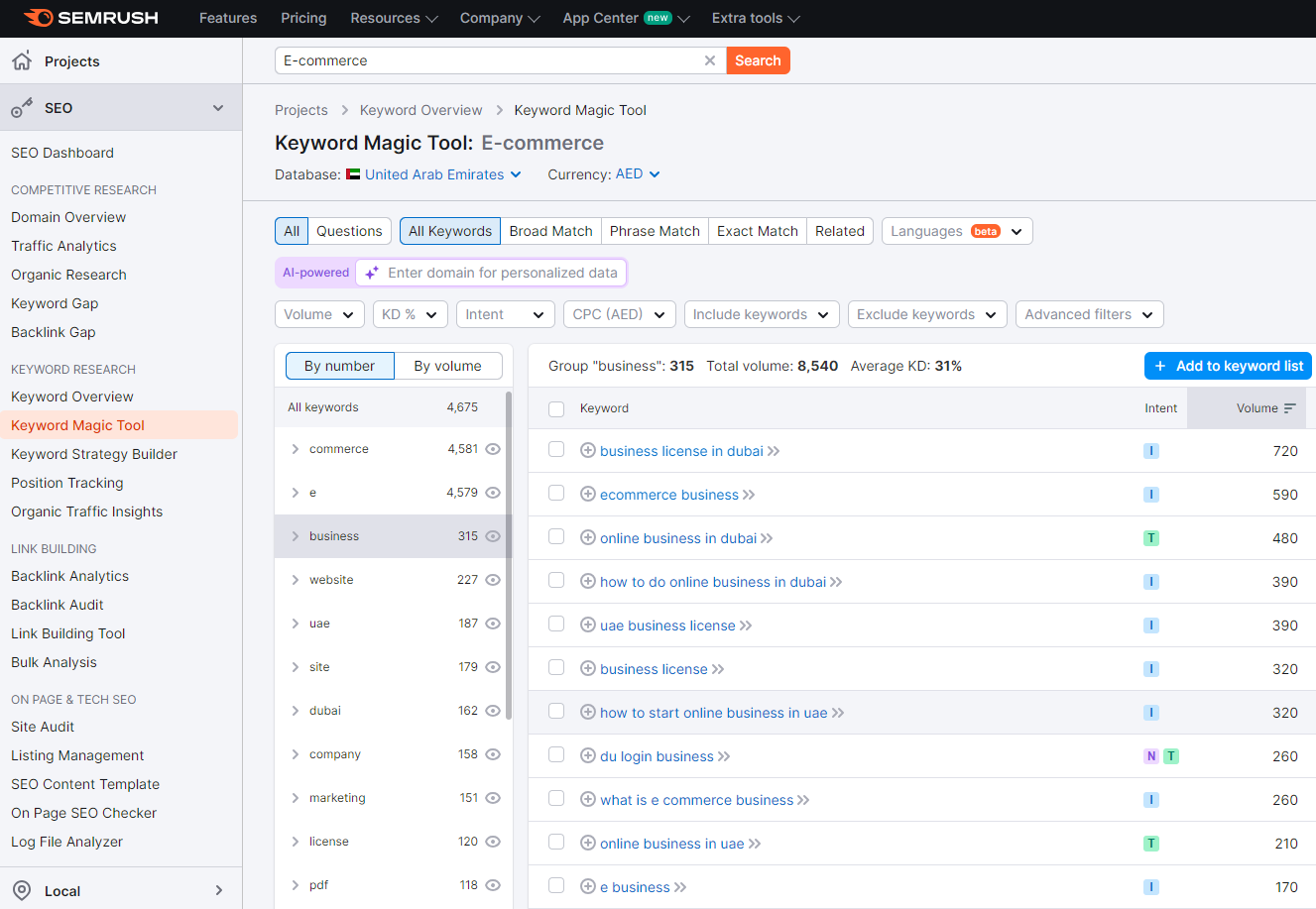Click the keyword groups panel scrollbar
This screenshot has height=909, width=1316.
pyautogui.click(x=509, y=555)
